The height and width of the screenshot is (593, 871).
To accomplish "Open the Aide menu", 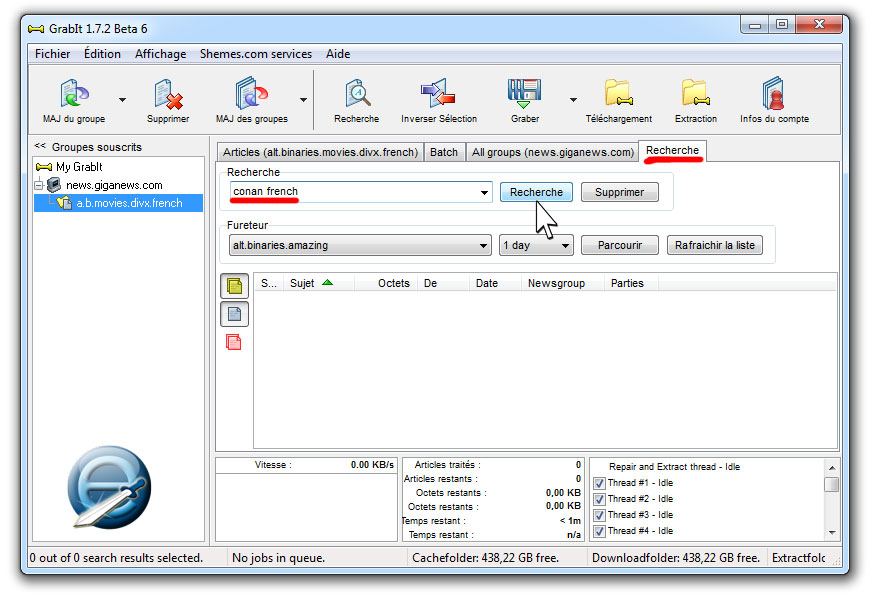I will point(338,54).
